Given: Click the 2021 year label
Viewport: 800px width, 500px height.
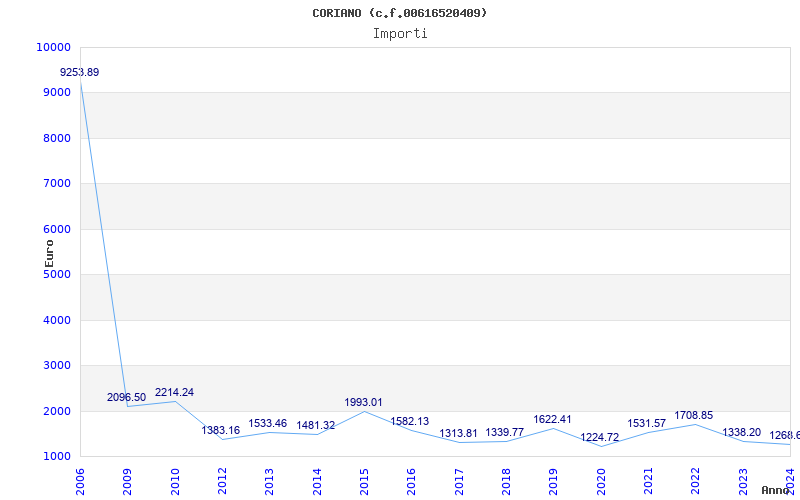Looking at the screenshot, I should 648,482.
